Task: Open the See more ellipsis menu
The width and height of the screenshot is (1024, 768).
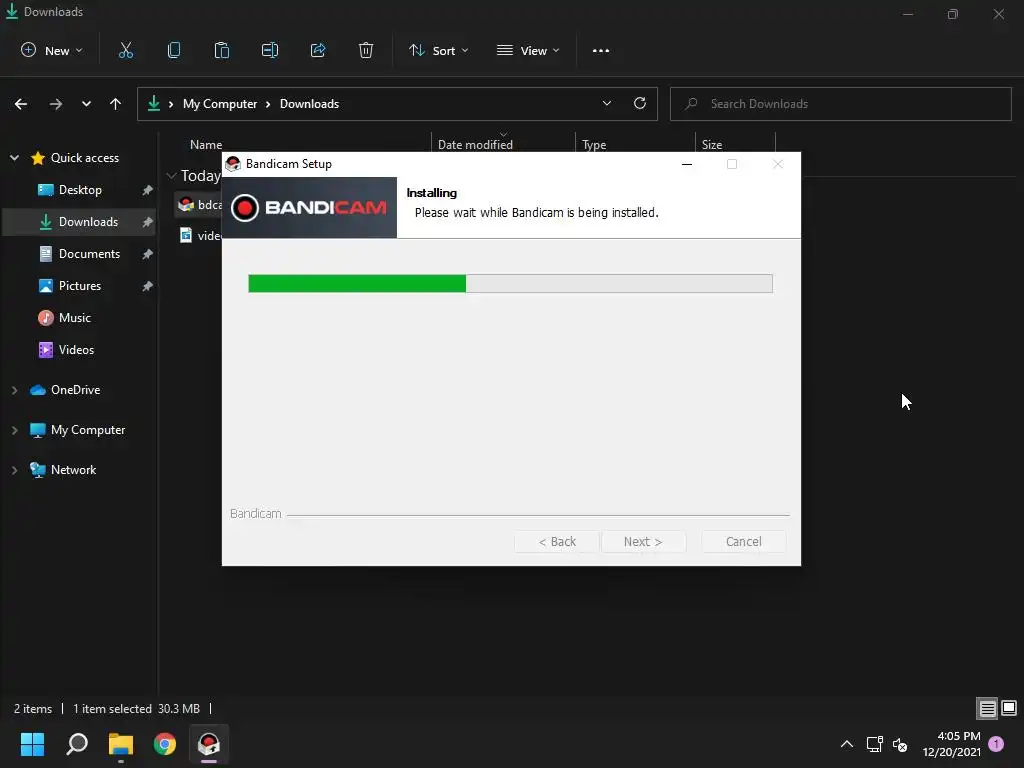Action: tap(601, 50)
